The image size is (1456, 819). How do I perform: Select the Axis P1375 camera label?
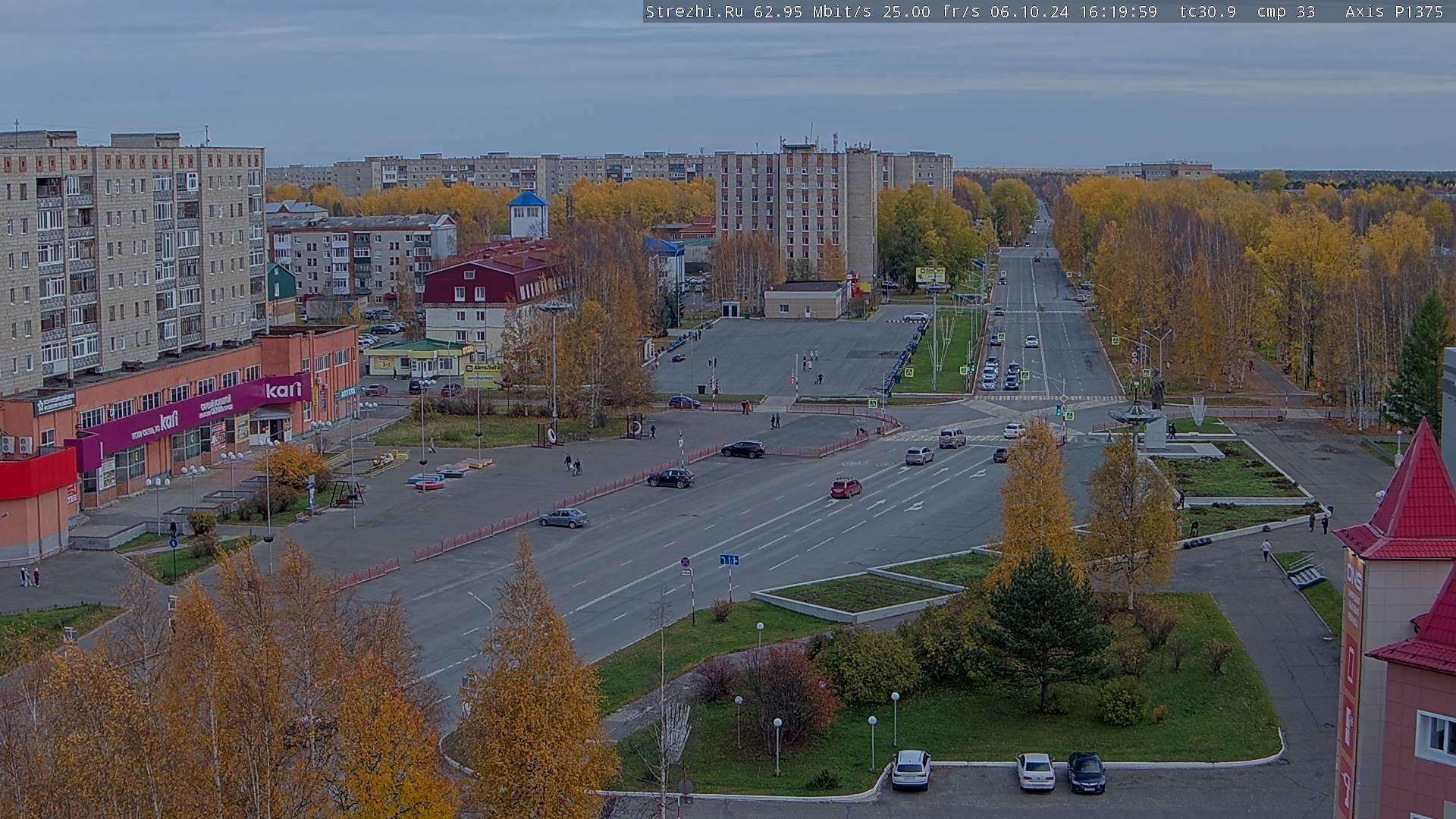tap(1394, 12)
